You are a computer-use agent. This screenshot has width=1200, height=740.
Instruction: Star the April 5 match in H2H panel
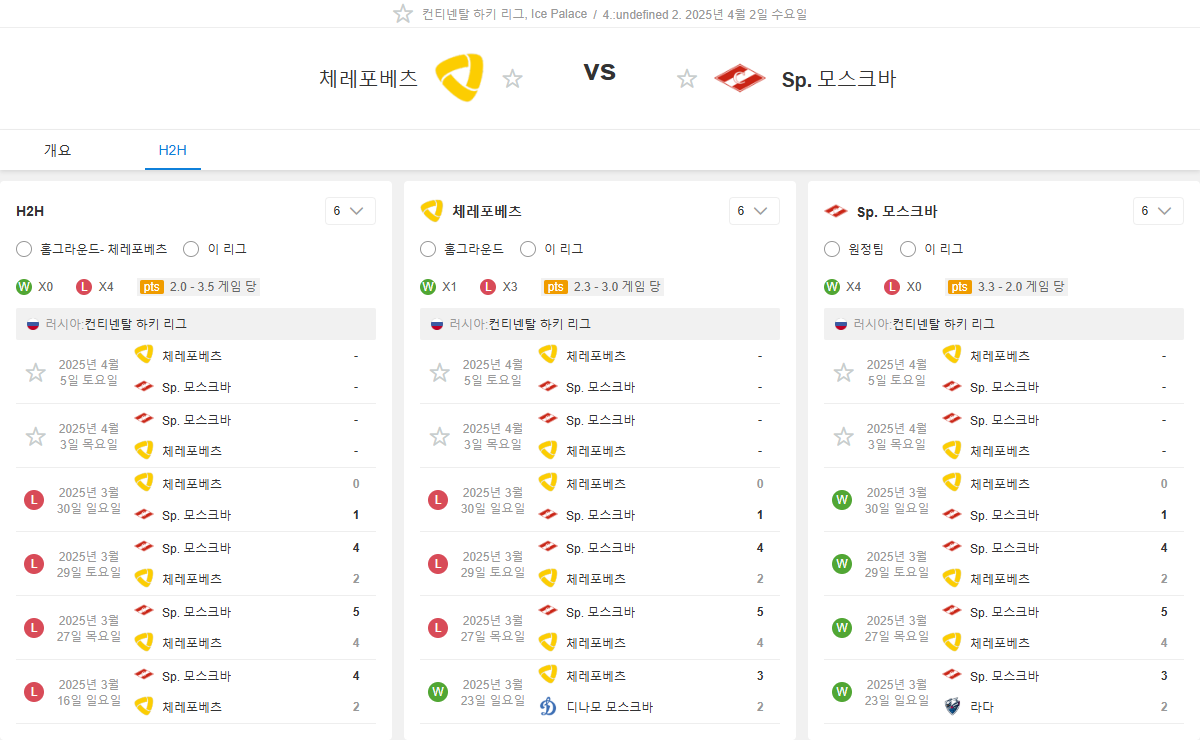point(36,372)
